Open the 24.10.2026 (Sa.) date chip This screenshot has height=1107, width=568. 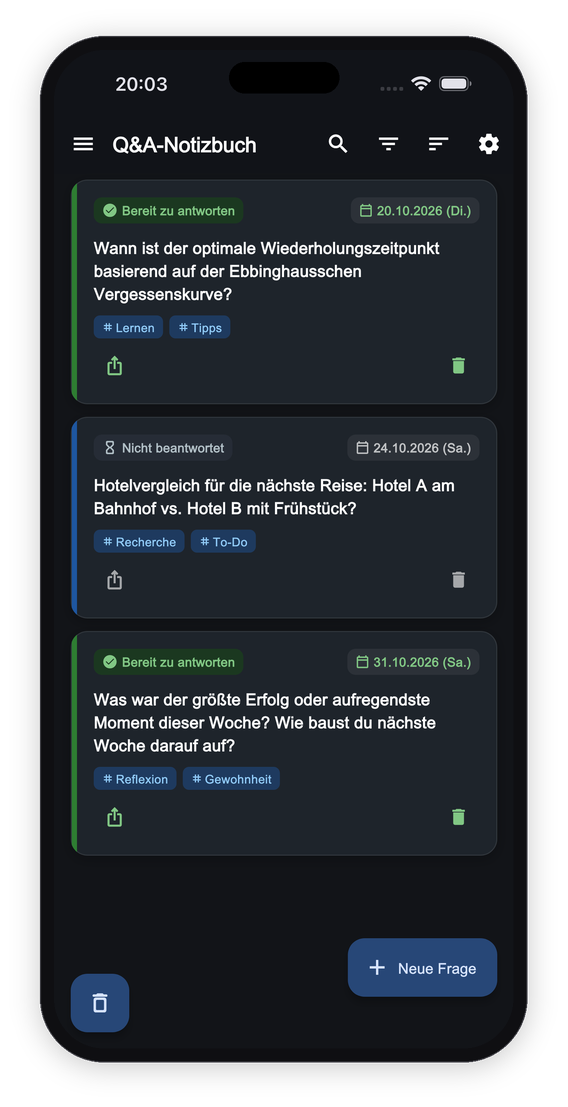pos(413,448)
